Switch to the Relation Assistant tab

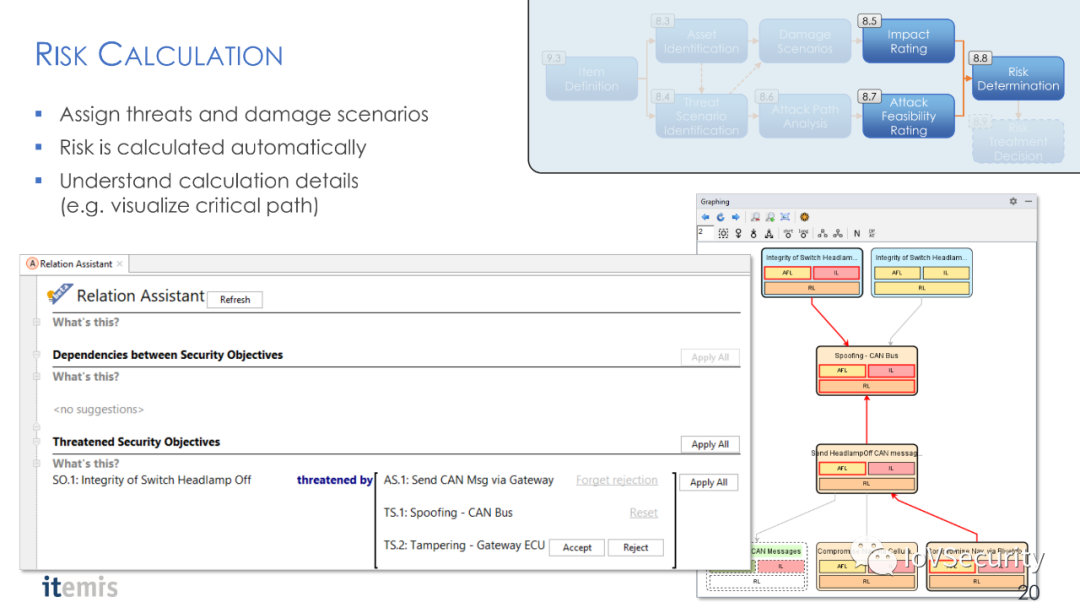[75, 264]
